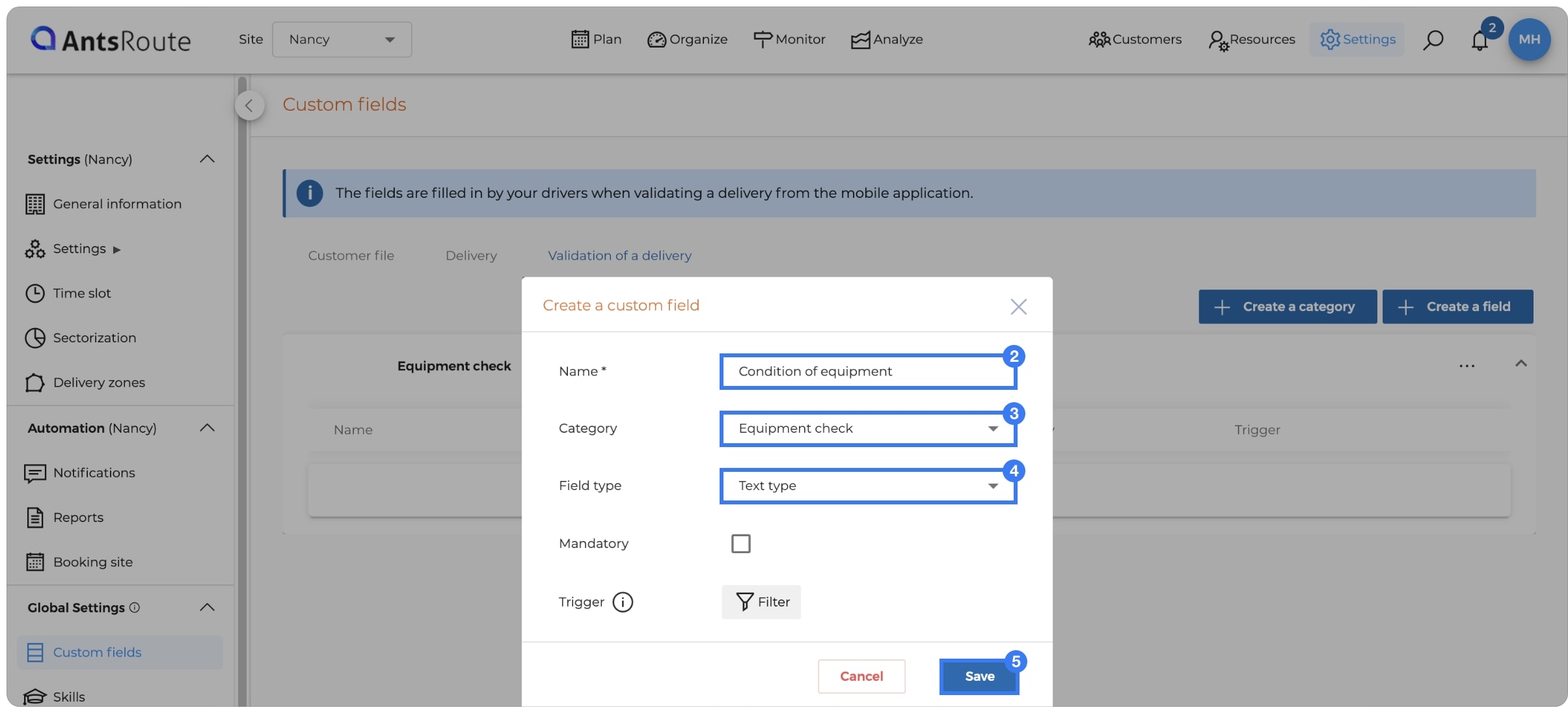The height and width of the screenshot is (712, 1568).
Task: Click the Trigger info icon
Action: [622, 602]
